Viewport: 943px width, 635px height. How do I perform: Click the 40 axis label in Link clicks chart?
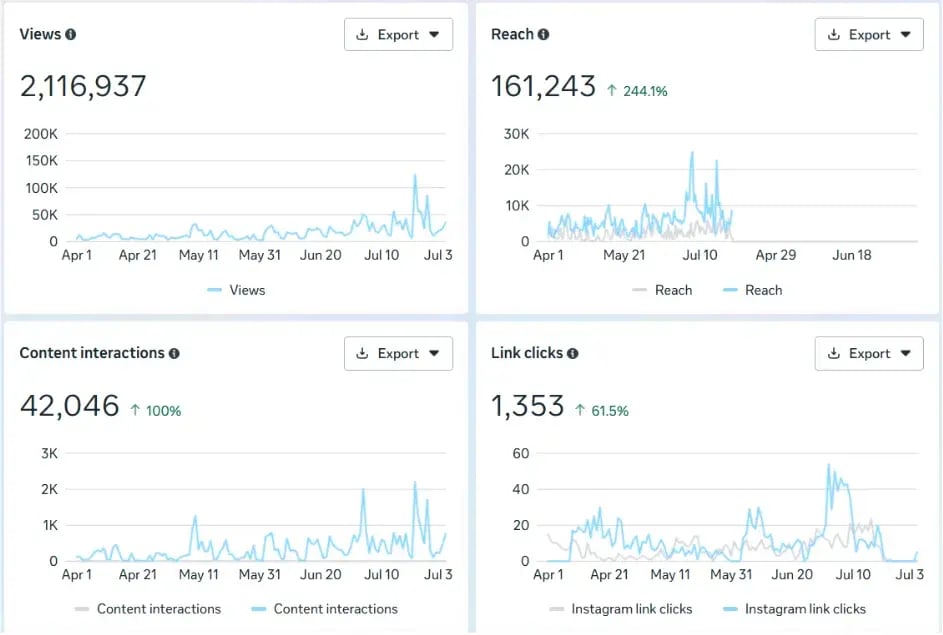point(521,489)
